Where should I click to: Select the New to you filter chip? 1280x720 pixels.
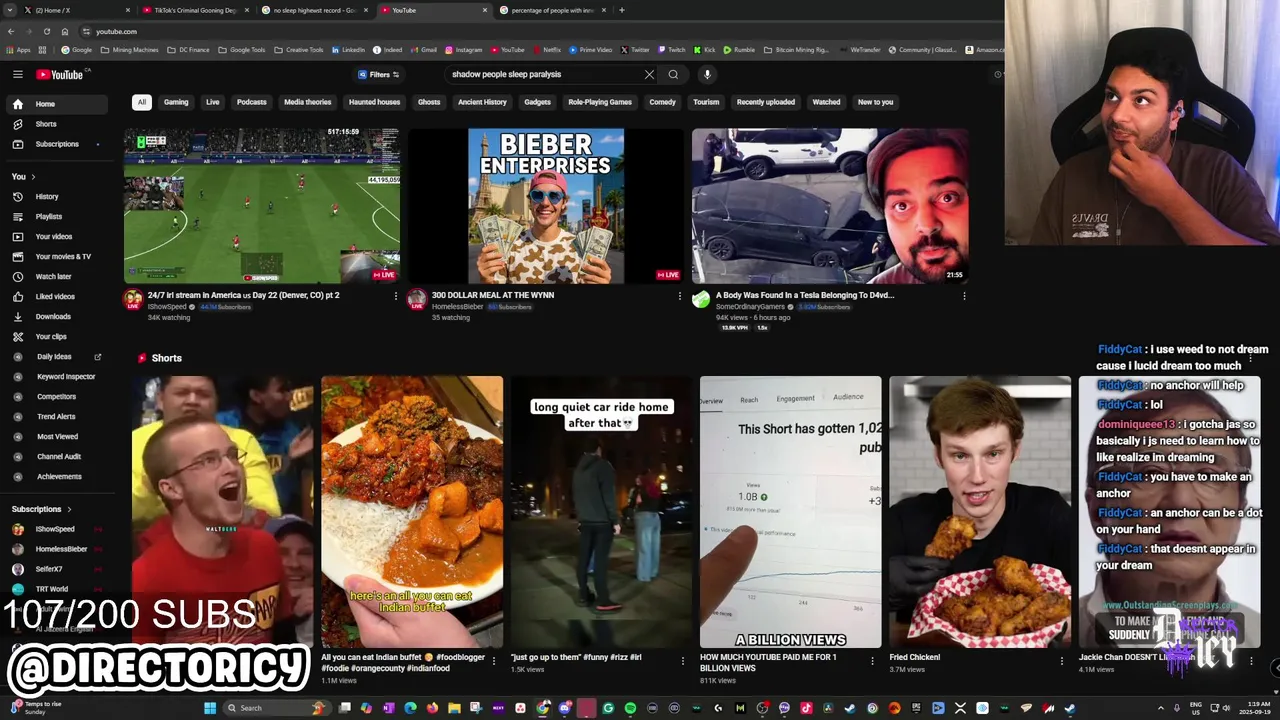click(x=875, y=102)
